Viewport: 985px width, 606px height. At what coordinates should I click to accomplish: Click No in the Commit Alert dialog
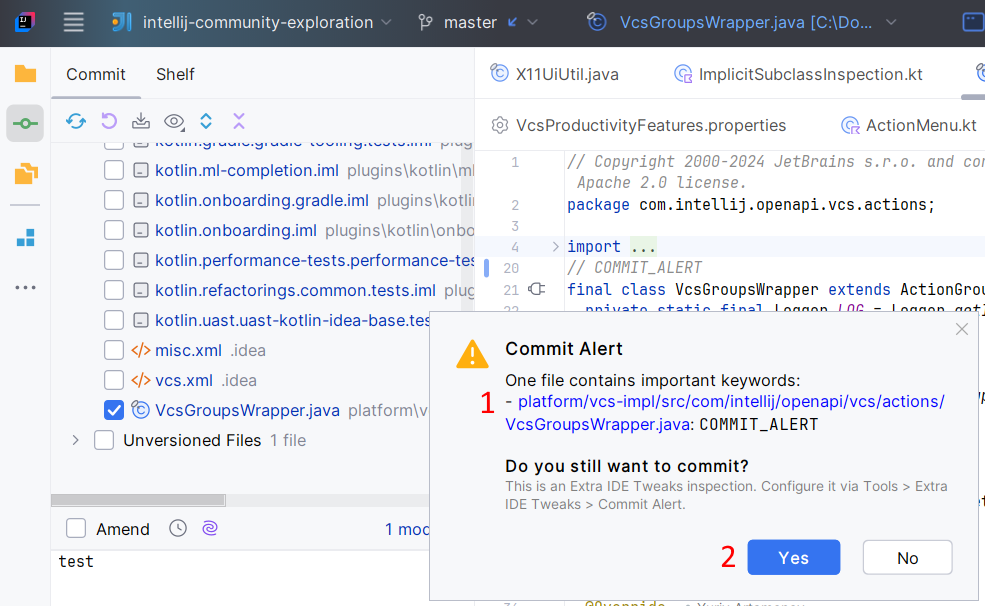(908, 558)
